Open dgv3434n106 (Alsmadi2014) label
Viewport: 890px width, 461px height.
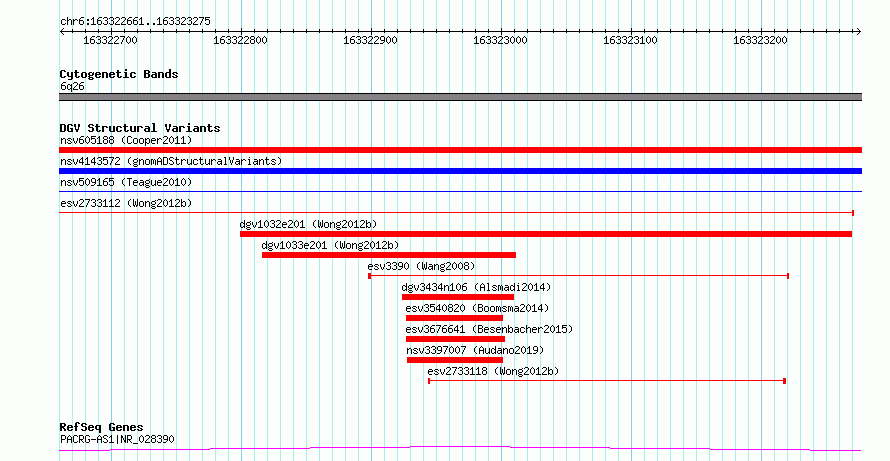[476, 287]
